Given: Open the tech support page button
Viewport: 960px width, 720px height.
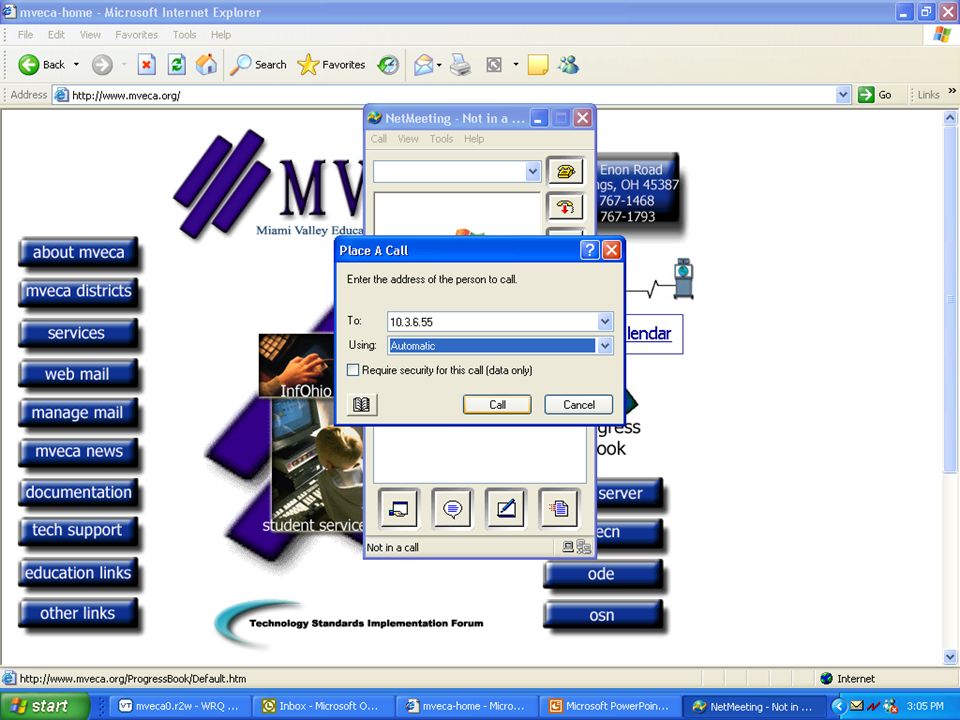Looking at the screenshot, I should pos(78,530).
